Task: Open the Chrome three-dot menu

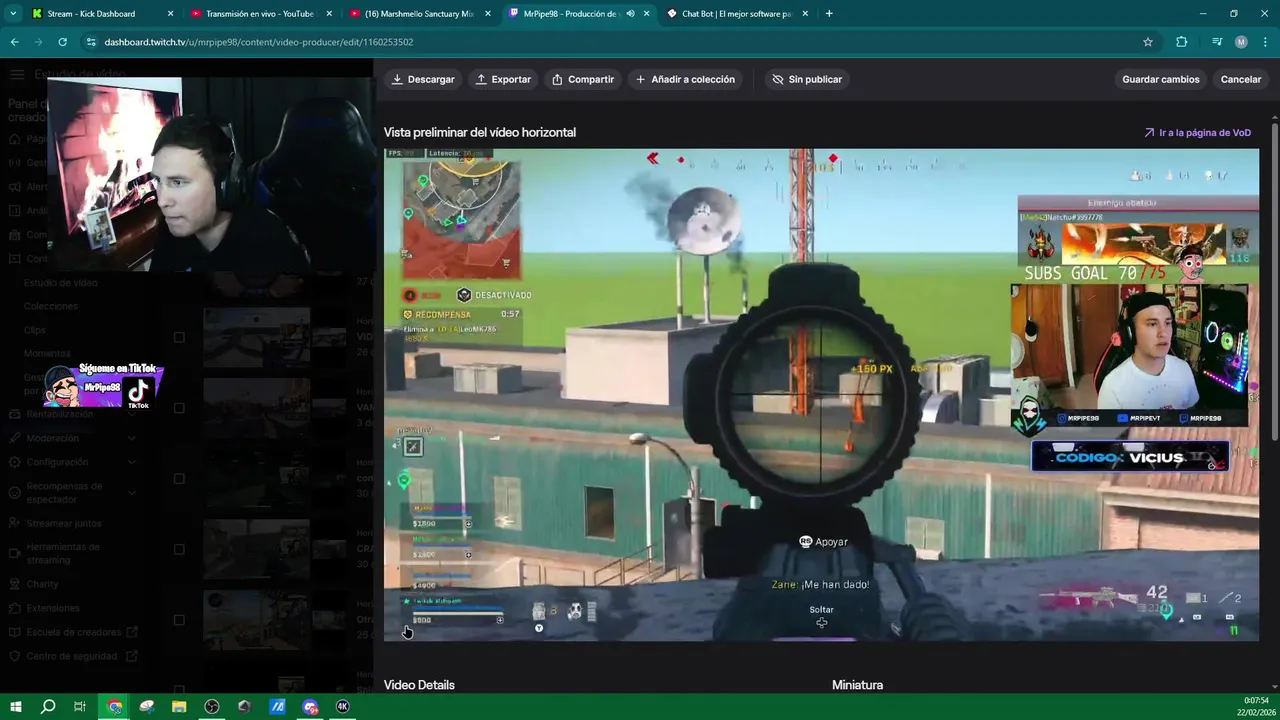Action: click(x=1265, y=42)
